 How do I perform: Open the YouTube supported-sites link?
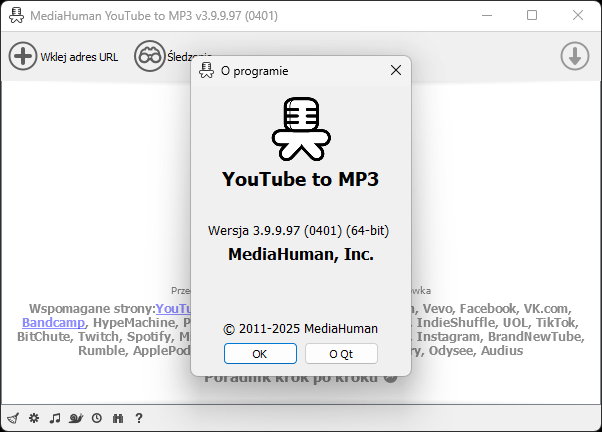coord(173,309)
